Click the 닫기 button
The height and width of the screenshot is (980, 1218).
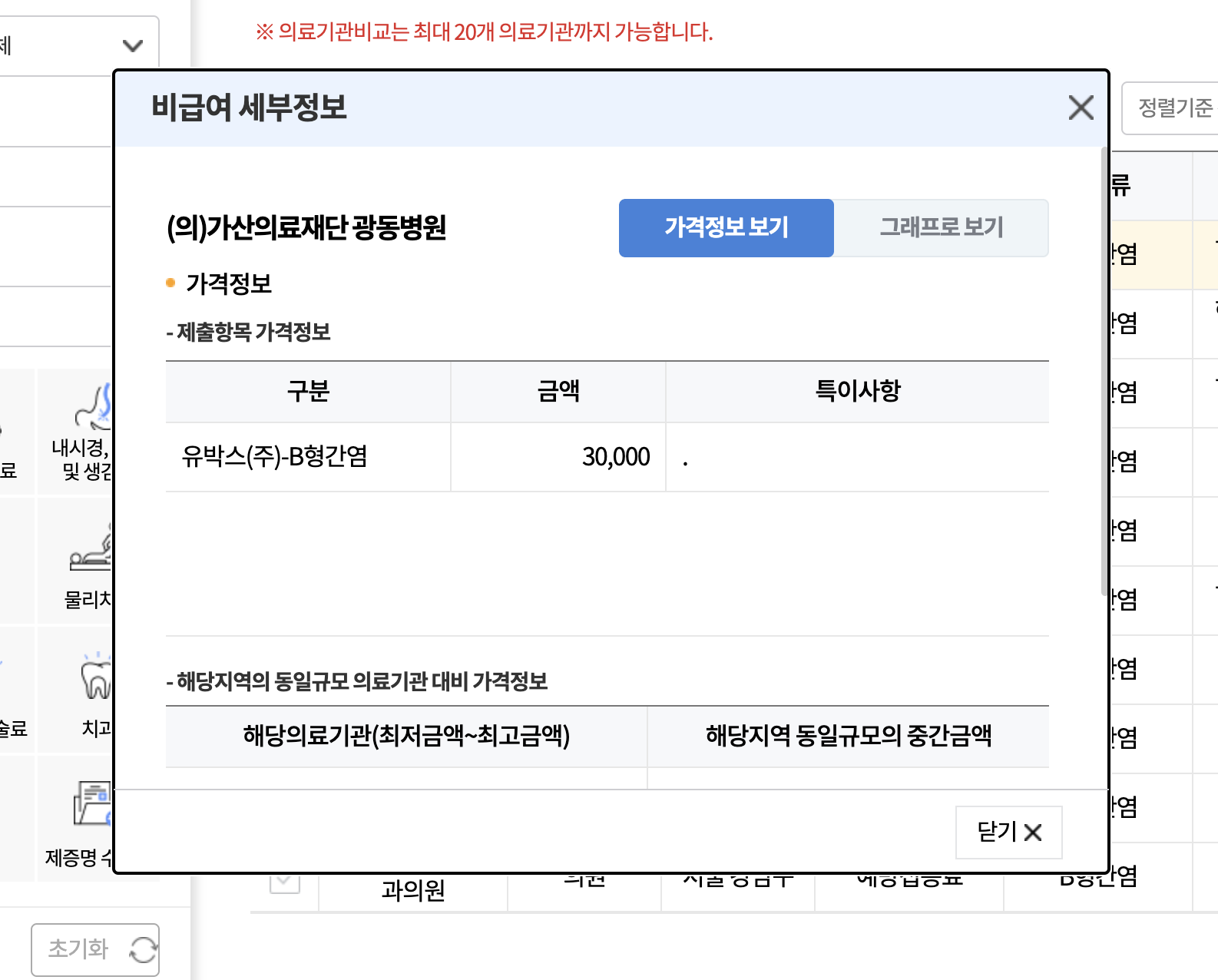[x=1008, y=832]
